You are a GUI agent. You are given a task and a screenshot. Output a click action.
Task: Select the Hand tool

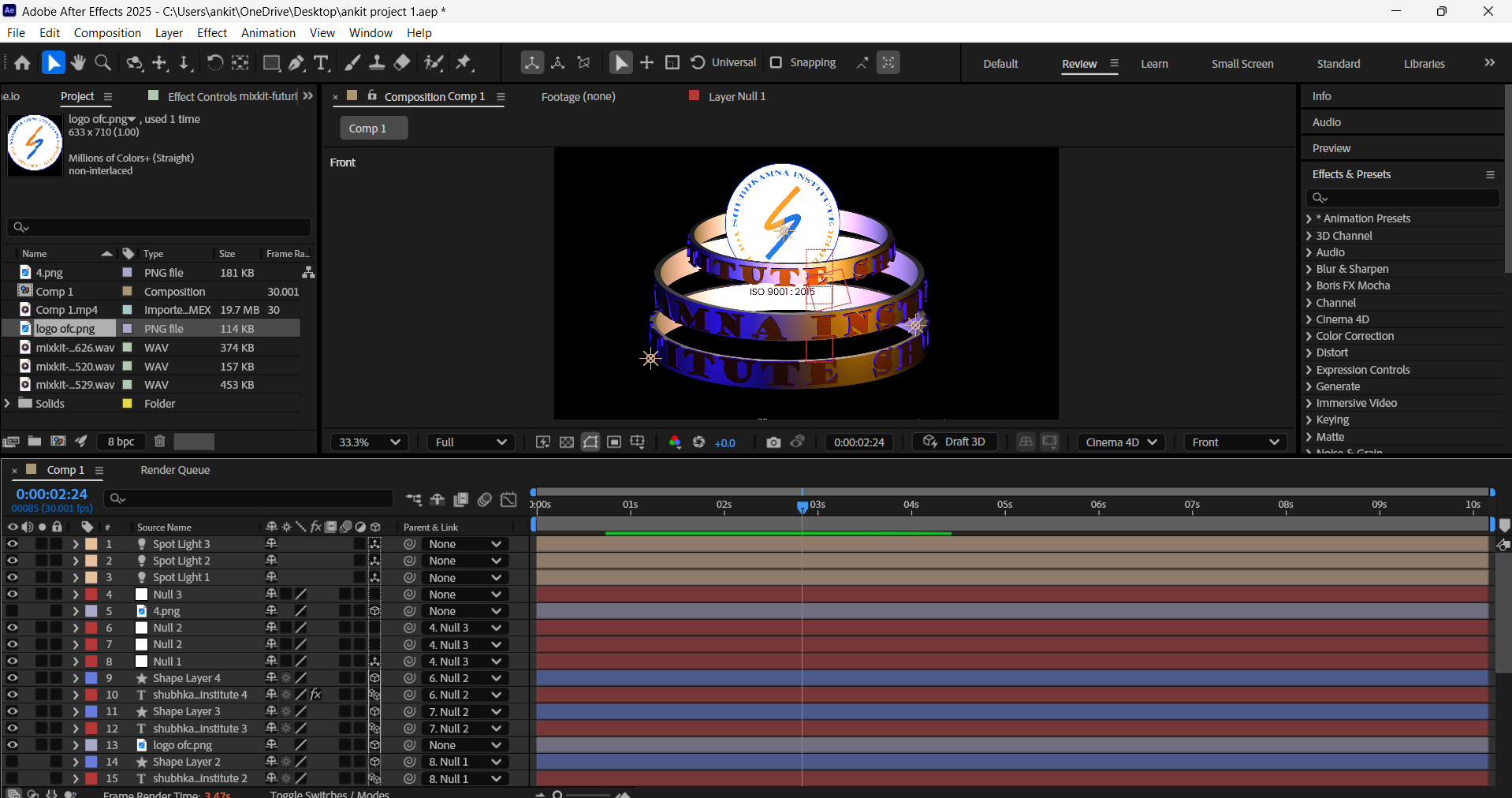[78, 63]
